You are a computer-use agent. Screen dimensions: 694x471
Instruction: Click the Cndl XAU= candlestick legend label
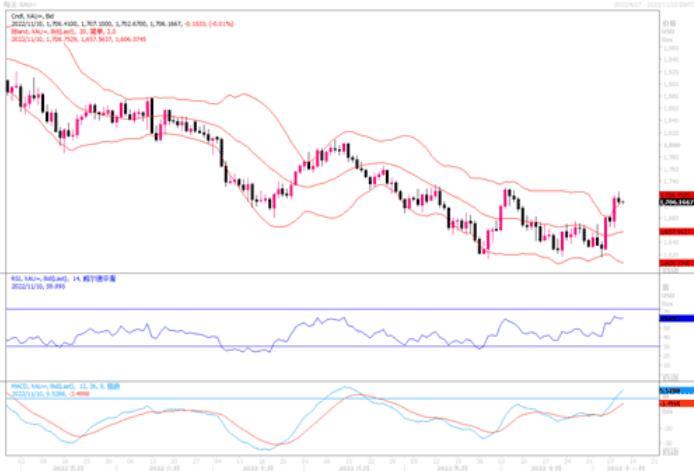(30, 18)
